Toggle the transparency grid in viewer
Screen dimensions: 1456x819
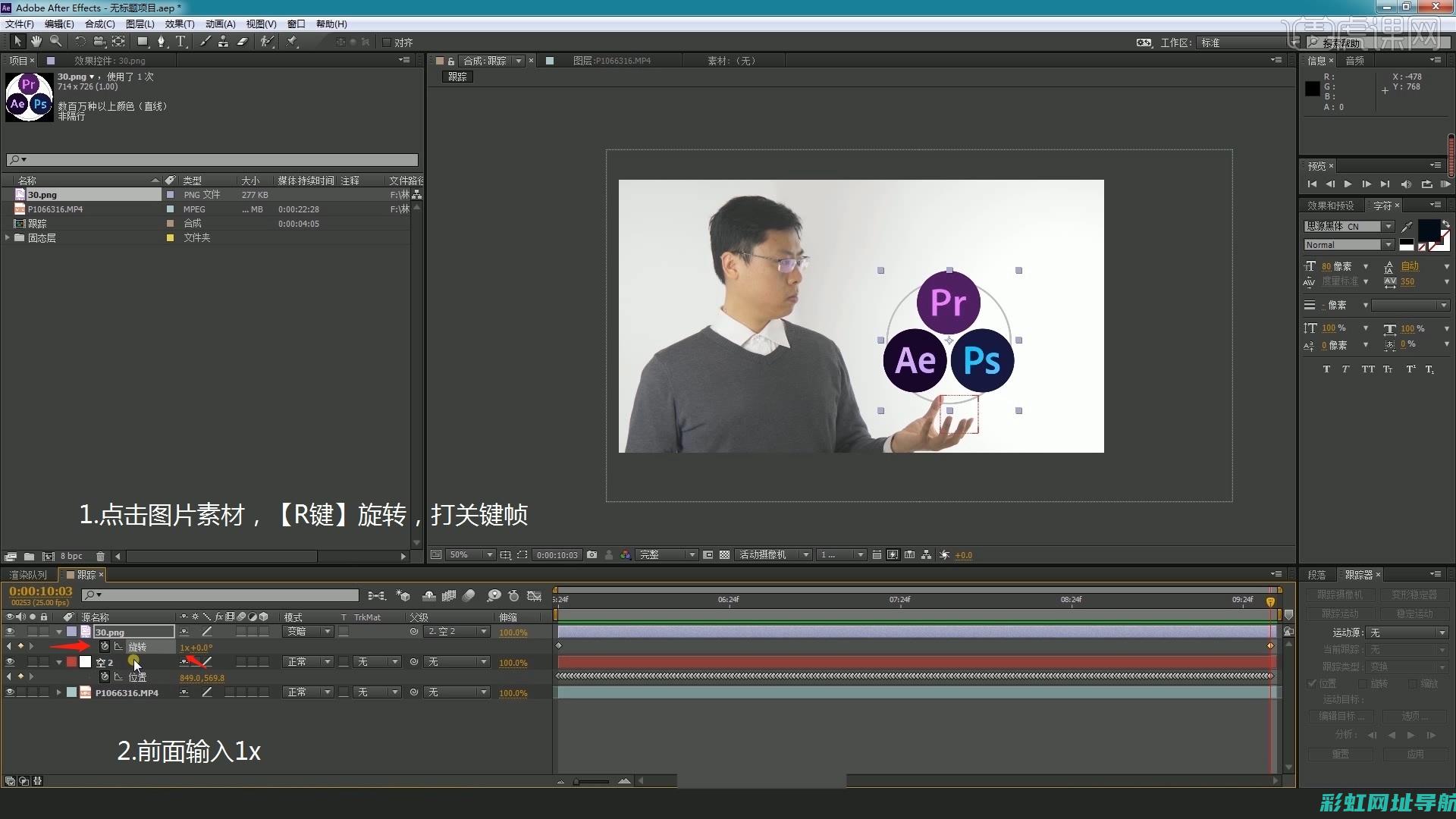click(x=724, y=555)
